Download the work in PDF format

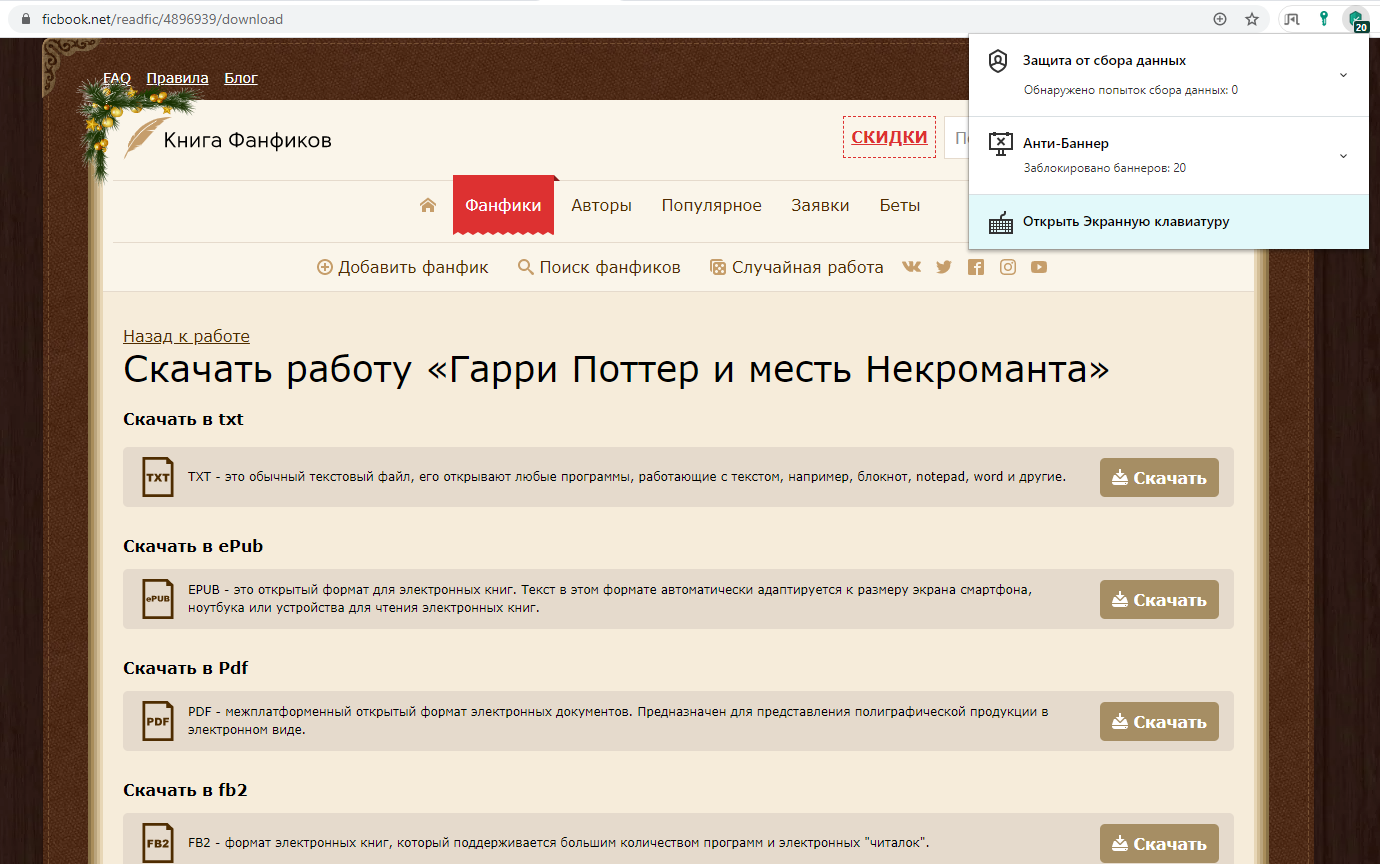pos(1159,722)
